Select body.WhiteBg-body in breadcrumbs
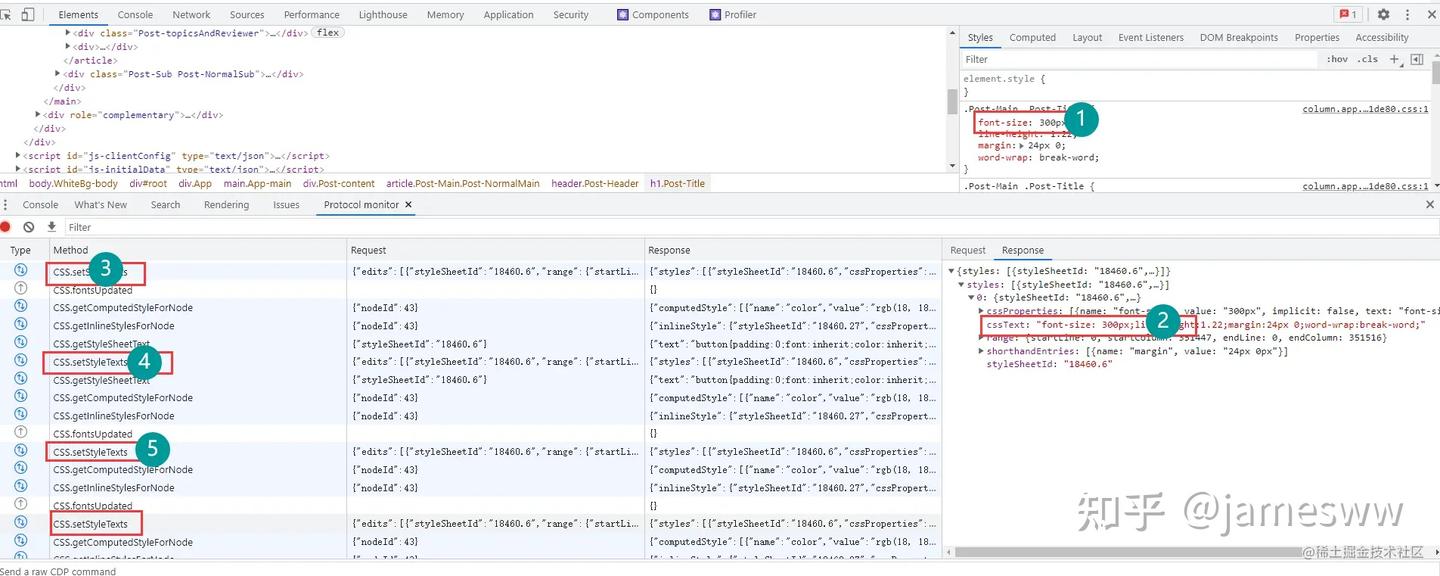1440x576 pixels. click(x=73, y=183)
